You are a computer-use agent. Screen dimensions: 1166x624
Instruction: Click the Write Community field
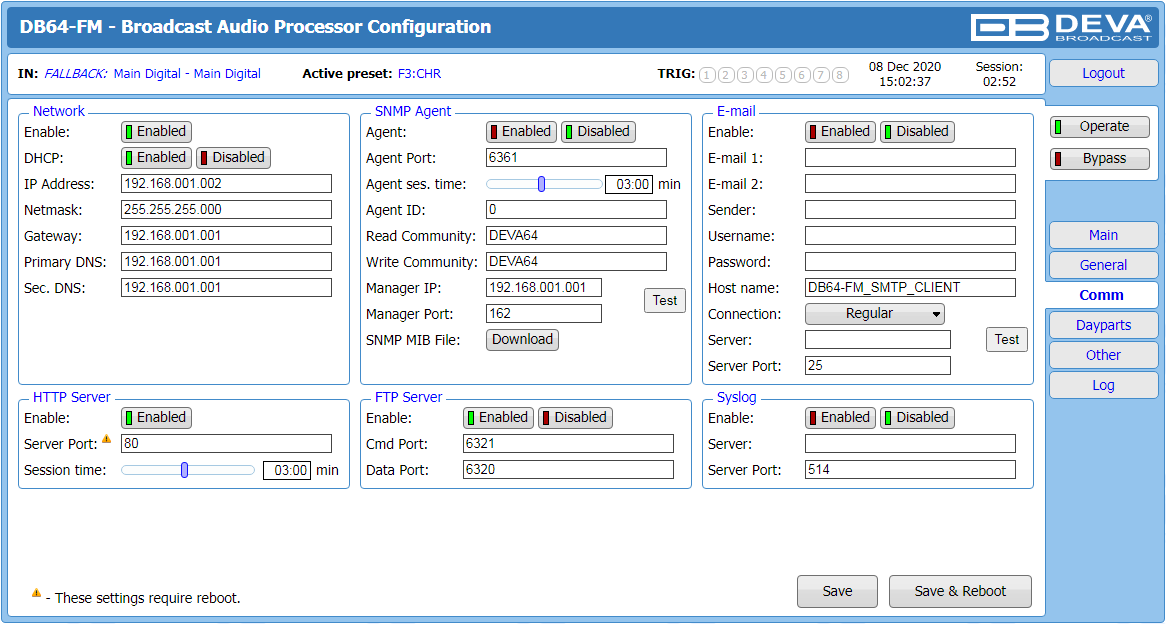(576, 262)
